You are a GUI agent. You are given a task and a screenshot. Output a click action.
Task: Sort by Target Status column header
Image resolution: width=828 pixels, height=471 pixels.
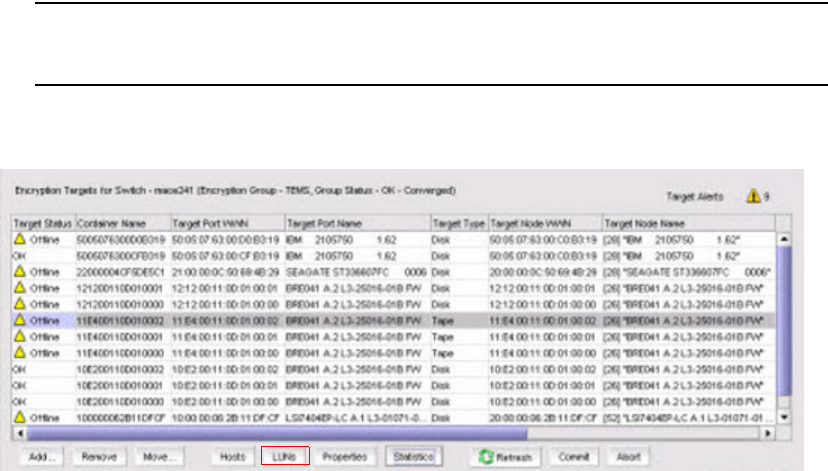pyautogui.click(x=42, y=225)
